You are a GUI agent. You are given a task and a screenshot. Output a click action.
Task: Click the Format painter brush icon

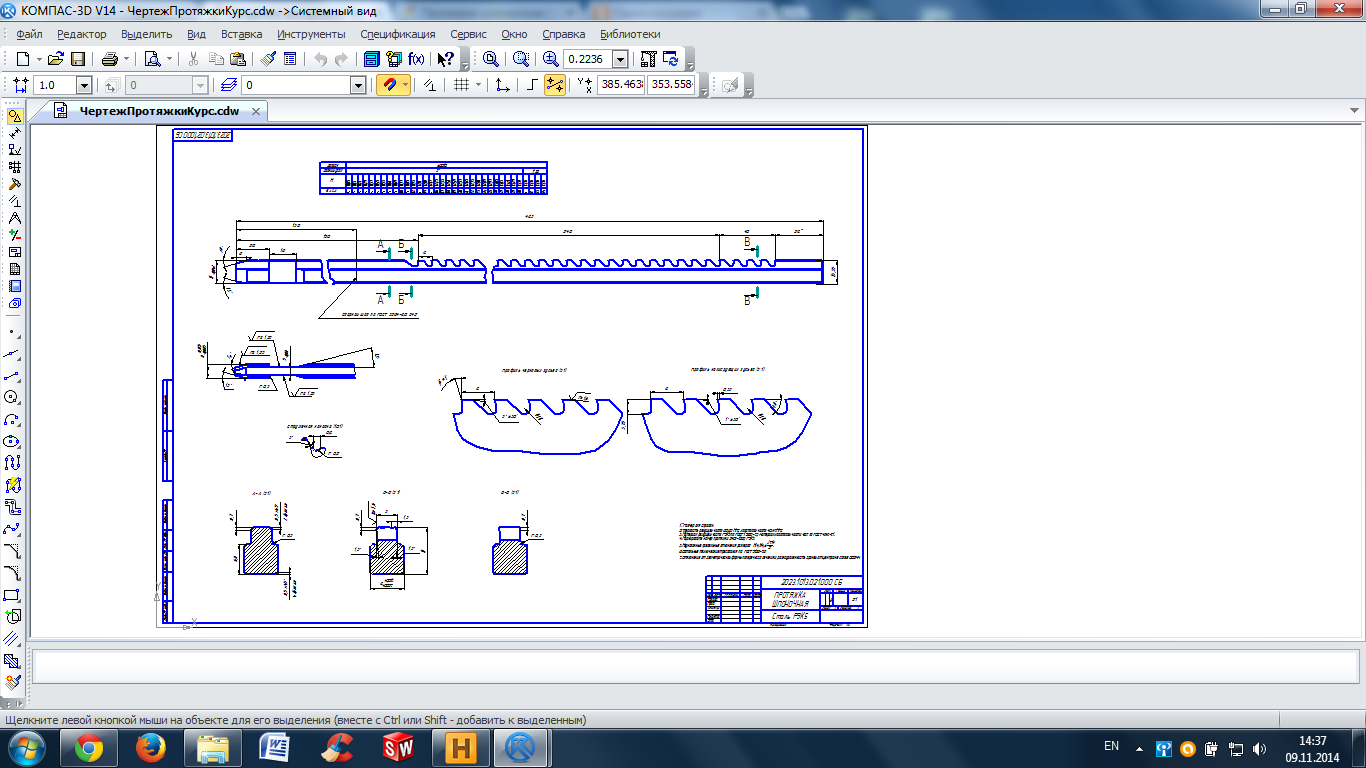point(269,59)
